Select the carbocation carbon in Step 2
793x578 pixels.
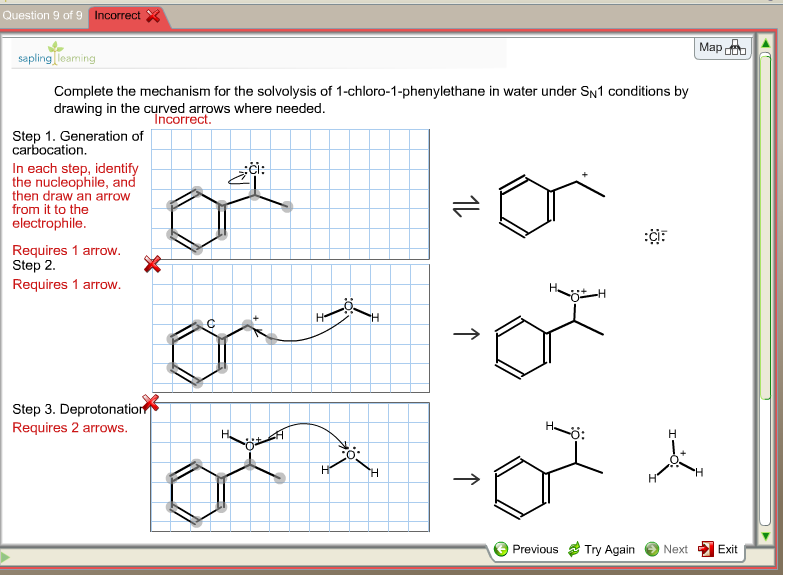(x=247, y=325)
